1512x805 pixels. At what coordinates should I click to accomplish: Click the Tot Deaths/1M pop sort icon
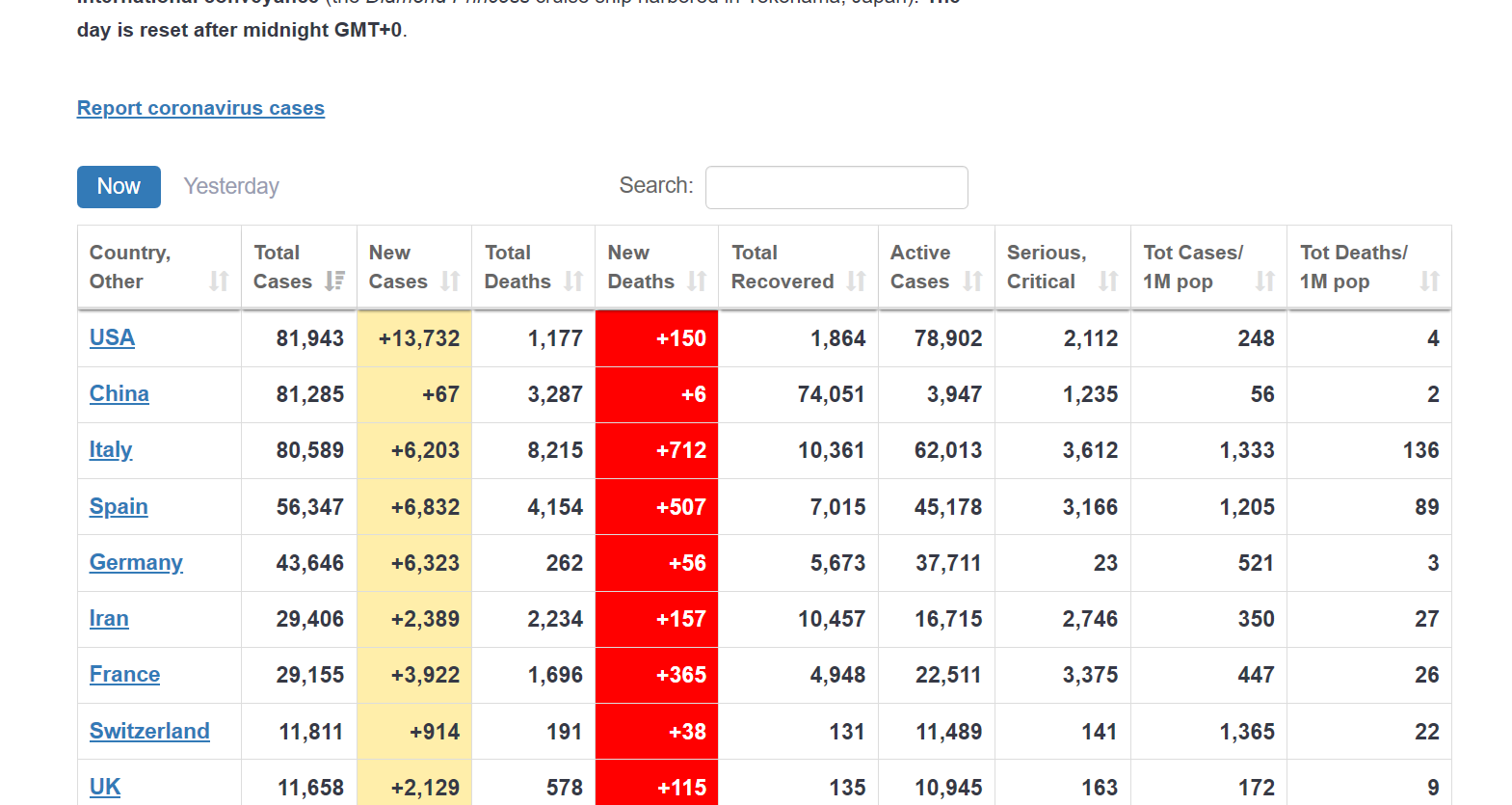pos(1429,281)
